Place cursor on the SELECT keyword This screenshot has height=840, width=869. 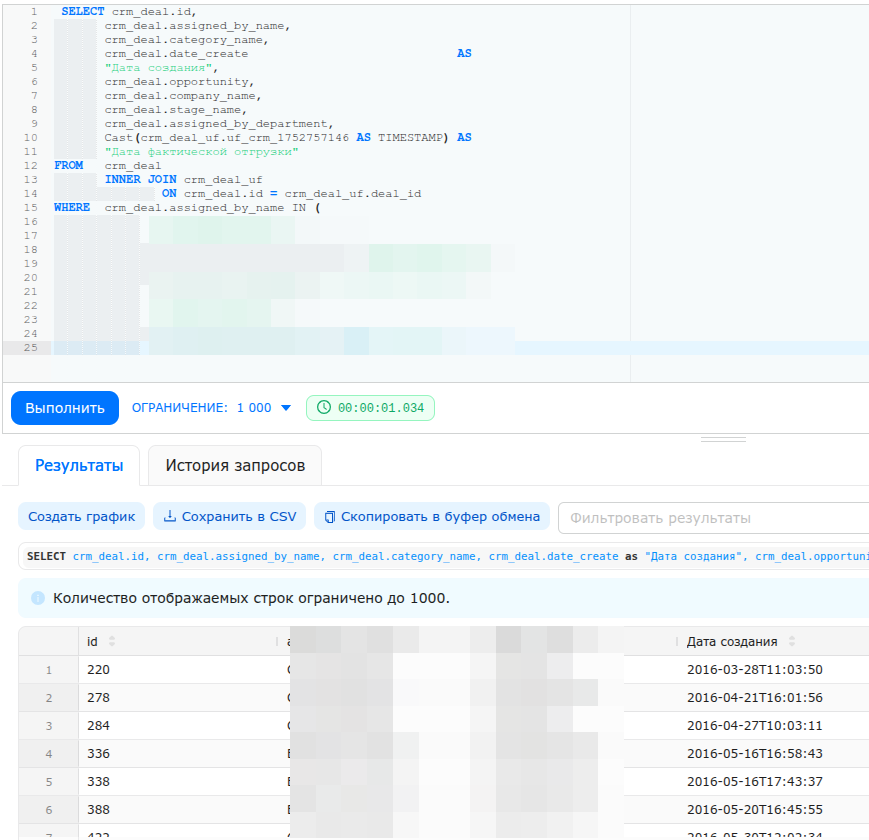click(x=83, y=12)
